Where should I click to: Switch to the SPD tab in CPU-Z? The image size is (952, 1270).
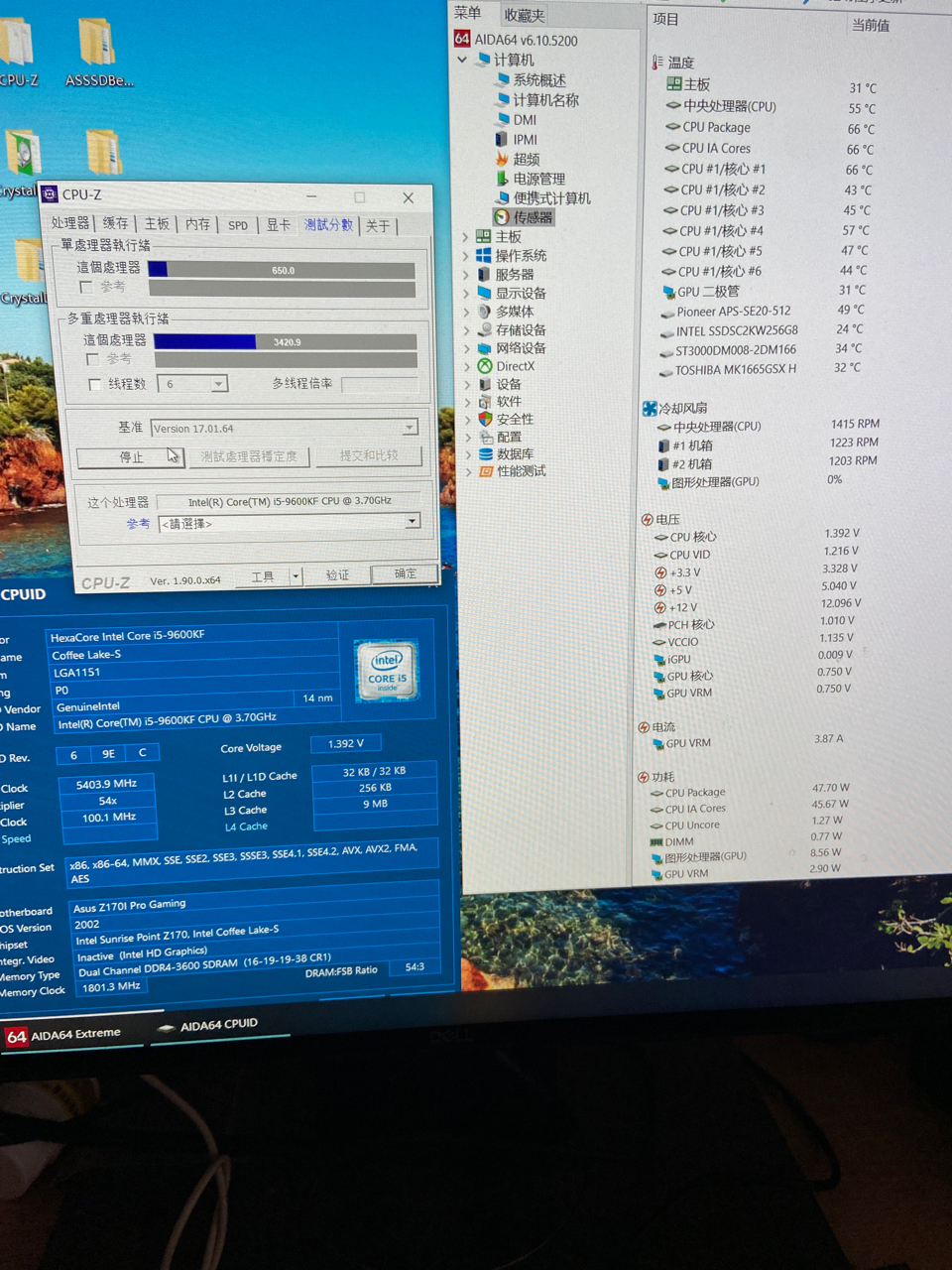point(237,225)
